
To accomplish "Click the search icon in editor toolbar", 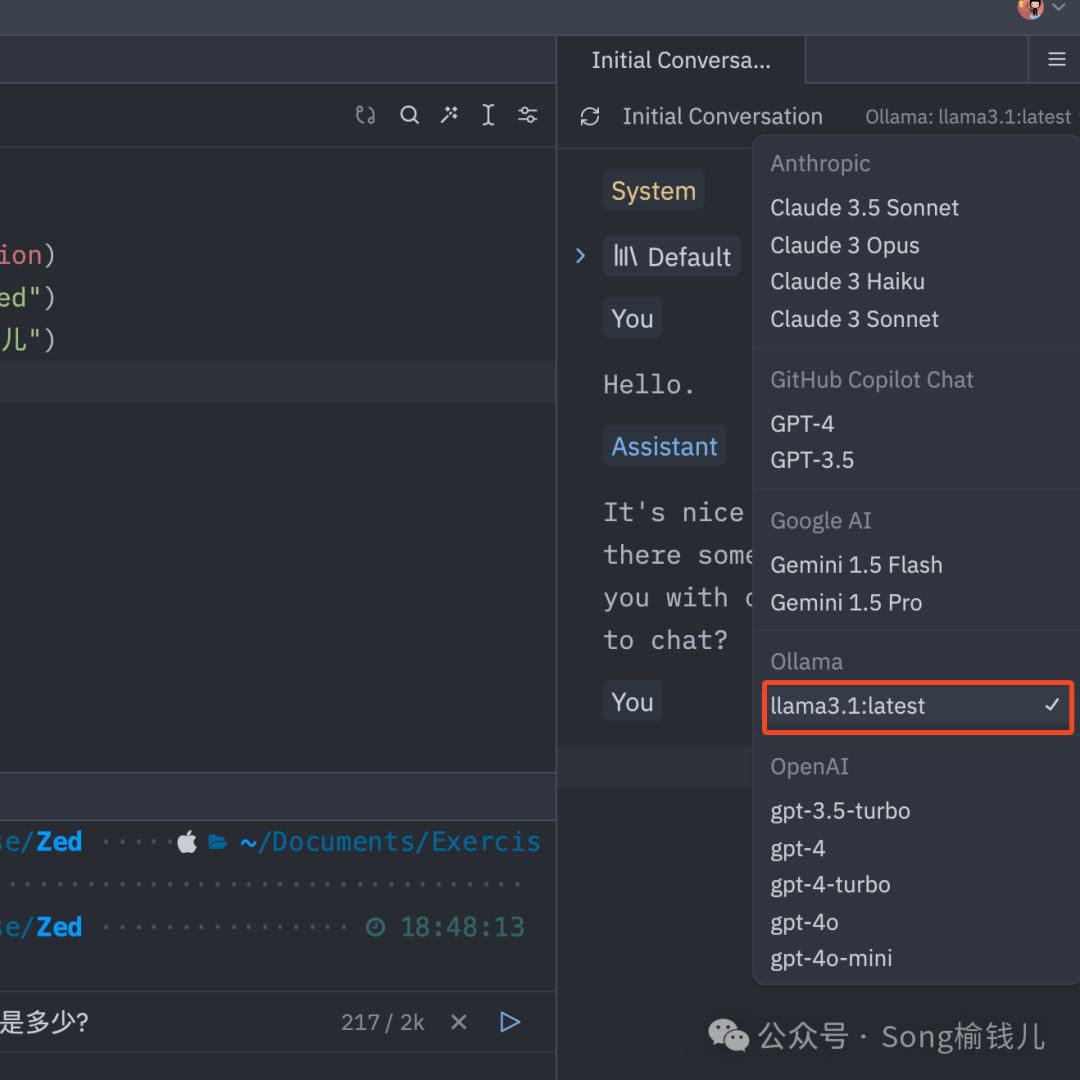I will [409, 114].
